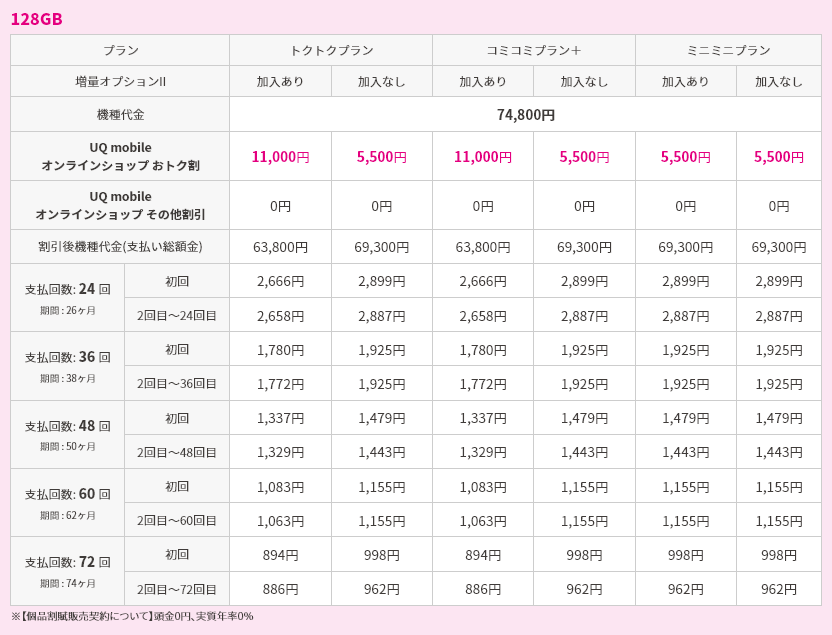Click the 割引後機種代金(支払い総額金) row label
This screenshot has width=832, height=635.
click(120, 247)
